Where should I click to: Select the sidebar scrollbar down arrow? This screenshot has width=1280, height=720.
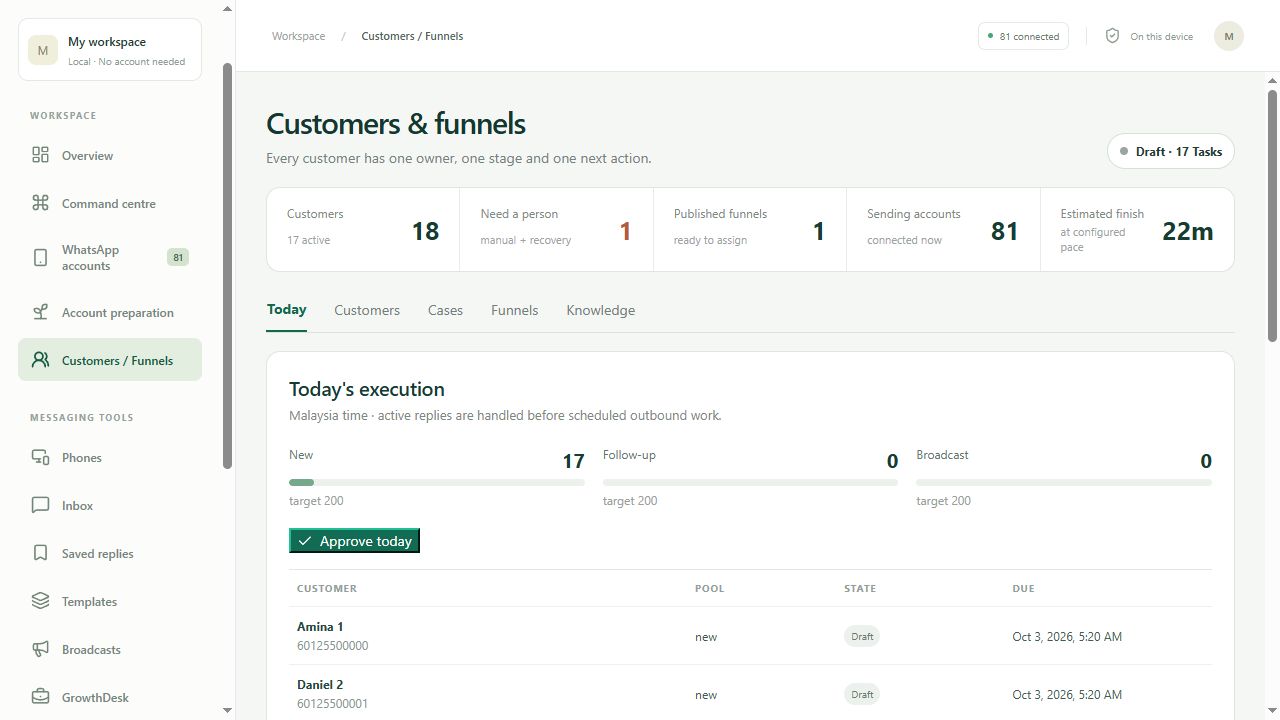tap(227, 710)
